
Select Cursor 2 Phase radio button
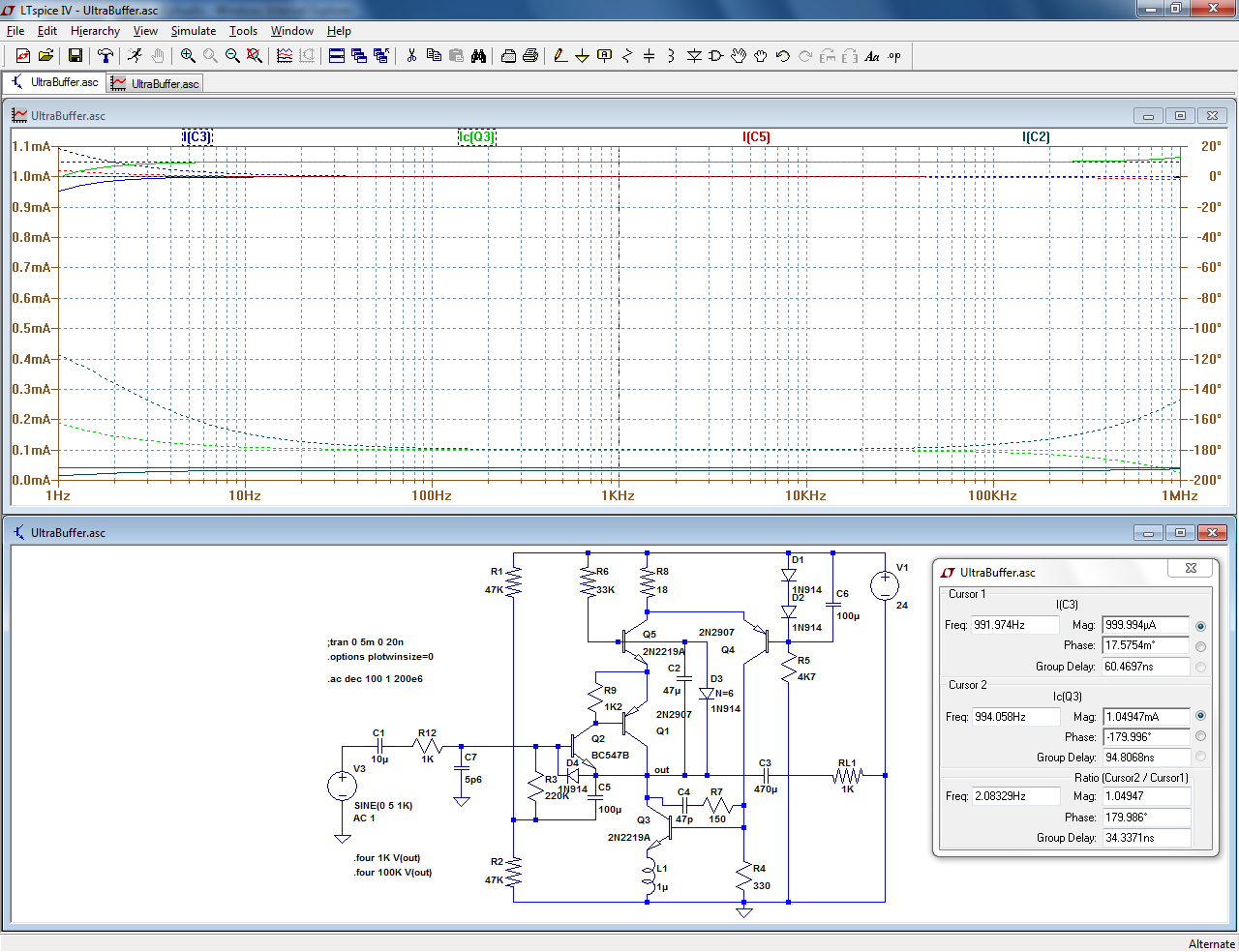click(1200, 736)
